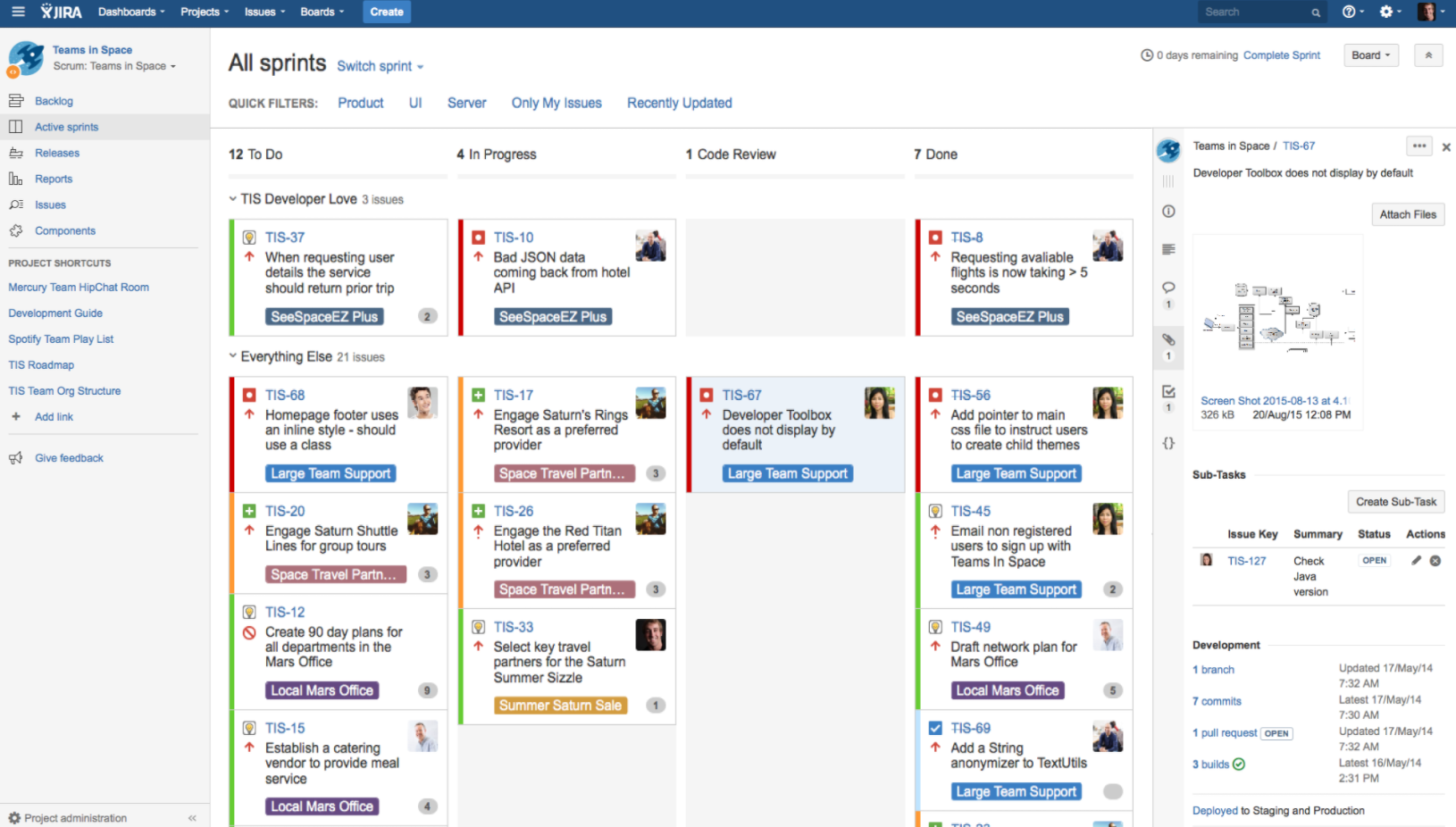Viewport: 1456px width, 827px height.
Task: Open the Projects menu
Action: click(x=204, y=12)
